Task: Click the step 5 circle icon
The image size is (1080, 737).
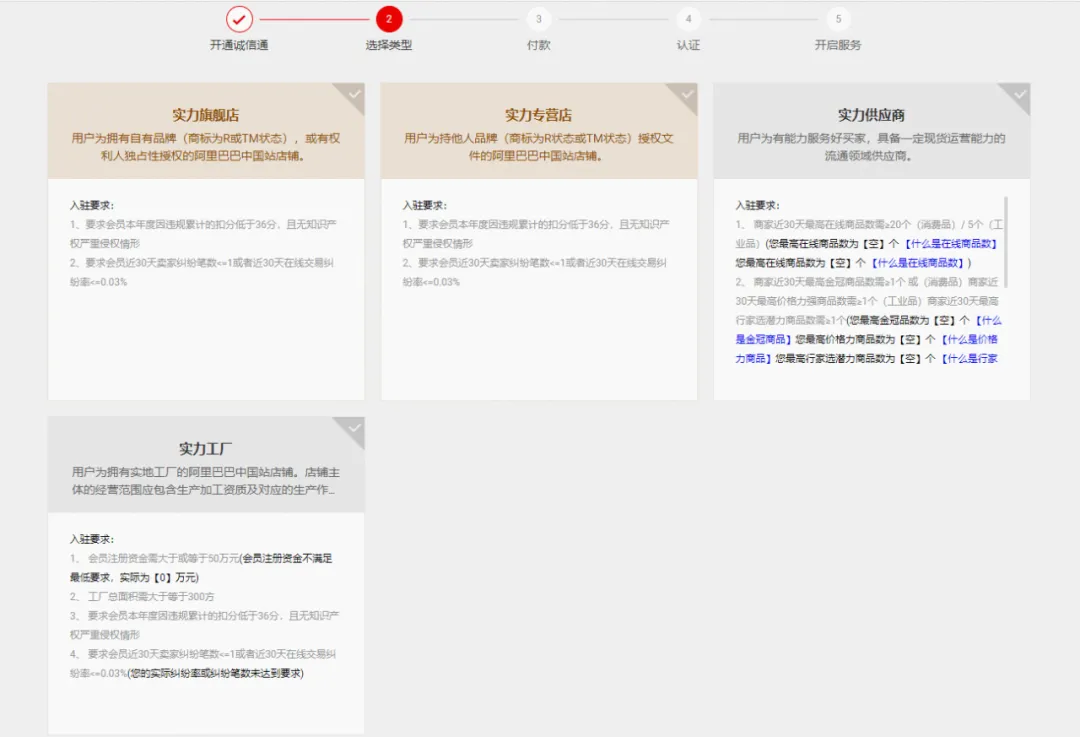Action: click(x=838, y=19)
